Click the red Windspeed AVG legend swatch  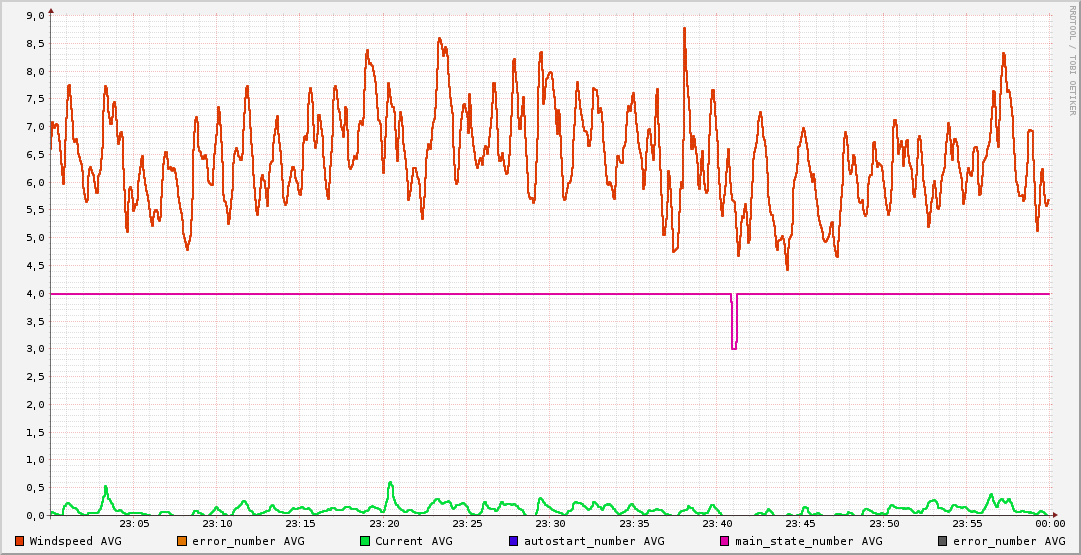coord(20,541)
